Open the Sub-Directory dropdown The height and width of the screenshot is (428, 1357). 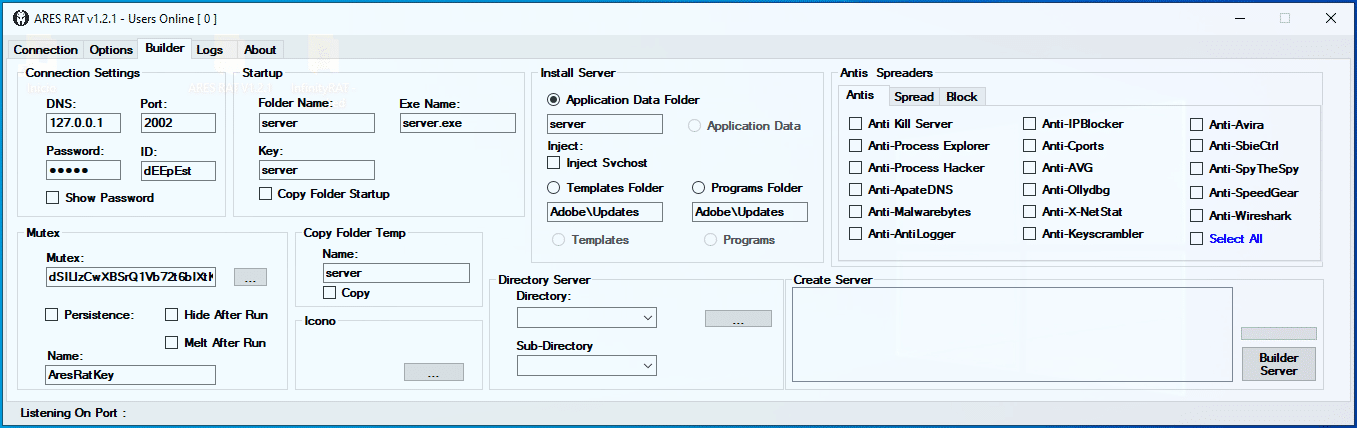point(586,365)
